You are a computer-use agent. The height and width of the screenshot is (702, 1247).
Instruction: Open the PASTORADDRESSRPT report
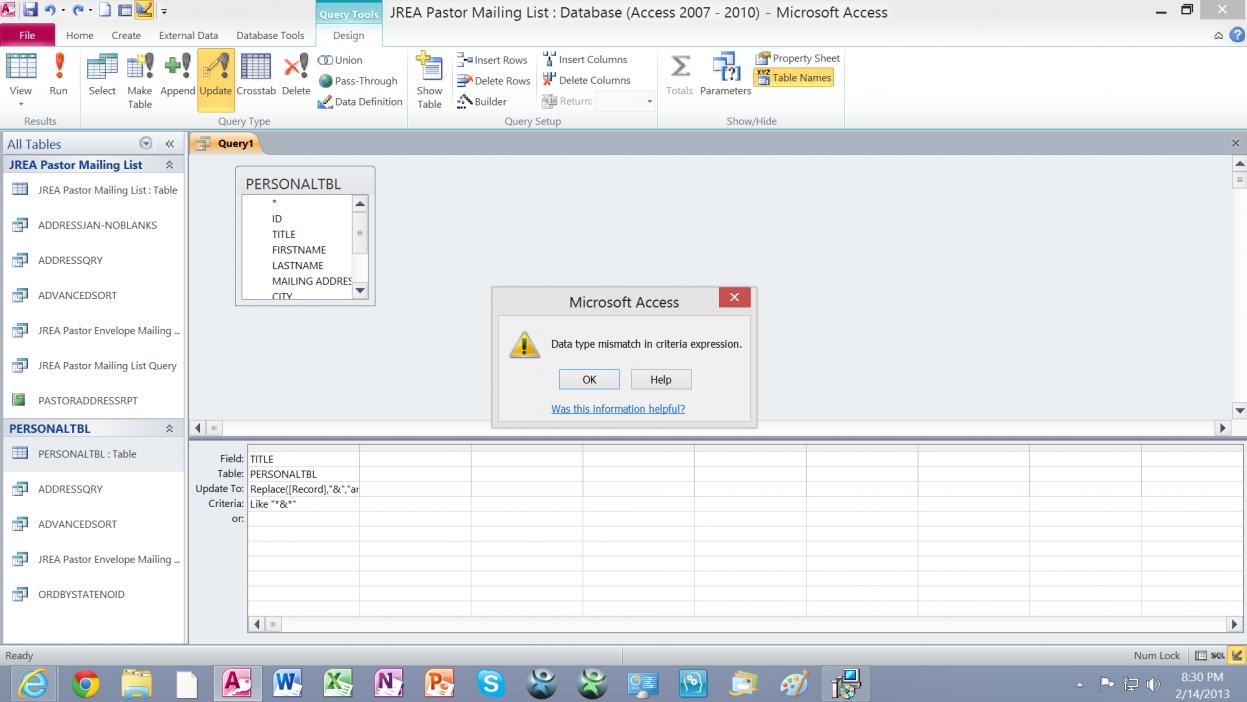[93, 400]
